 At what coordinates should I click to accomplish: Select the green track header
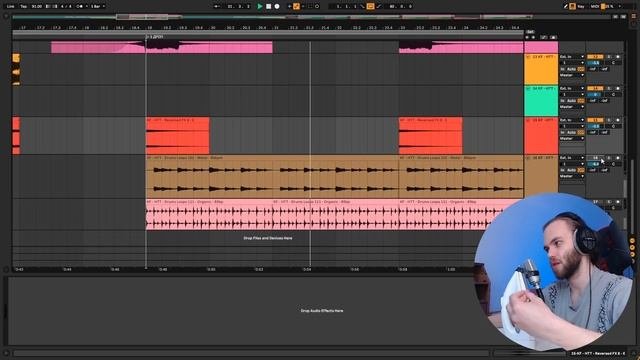click(541, 101)
